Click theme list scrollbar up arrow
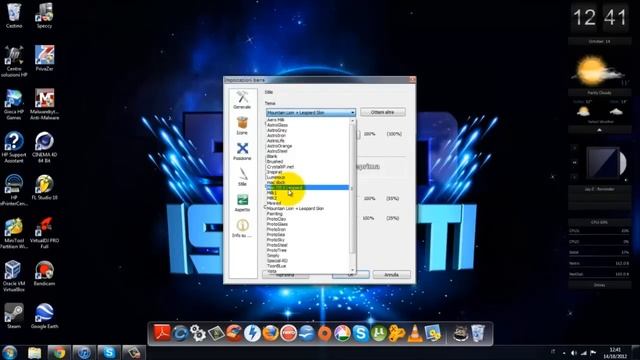 (x=353, y=121)
